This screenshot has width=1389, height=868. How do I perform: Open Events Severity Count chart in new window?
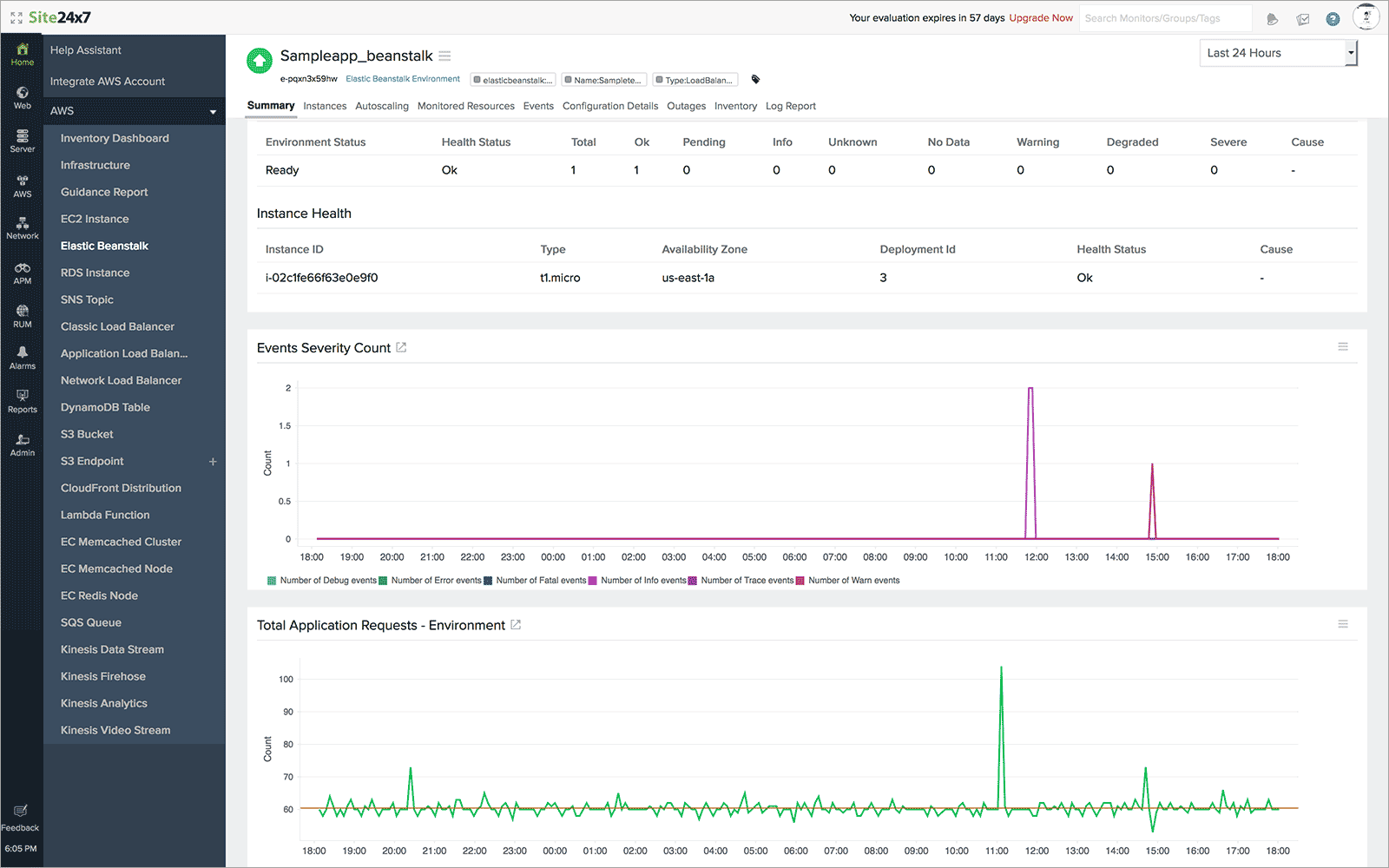coord(401,347)
